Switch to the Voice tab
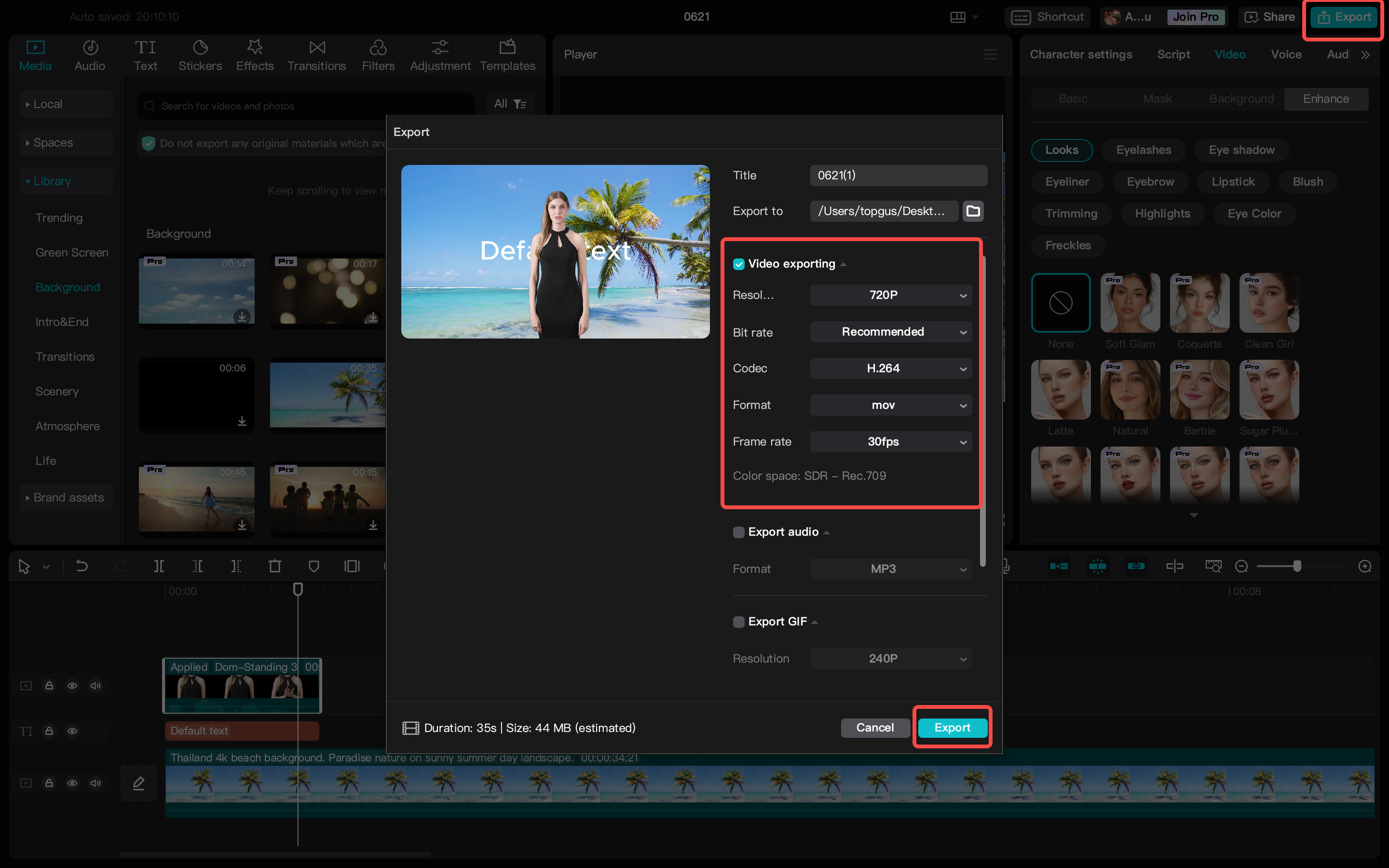 pyautogui.click(x=1286, y=54)
